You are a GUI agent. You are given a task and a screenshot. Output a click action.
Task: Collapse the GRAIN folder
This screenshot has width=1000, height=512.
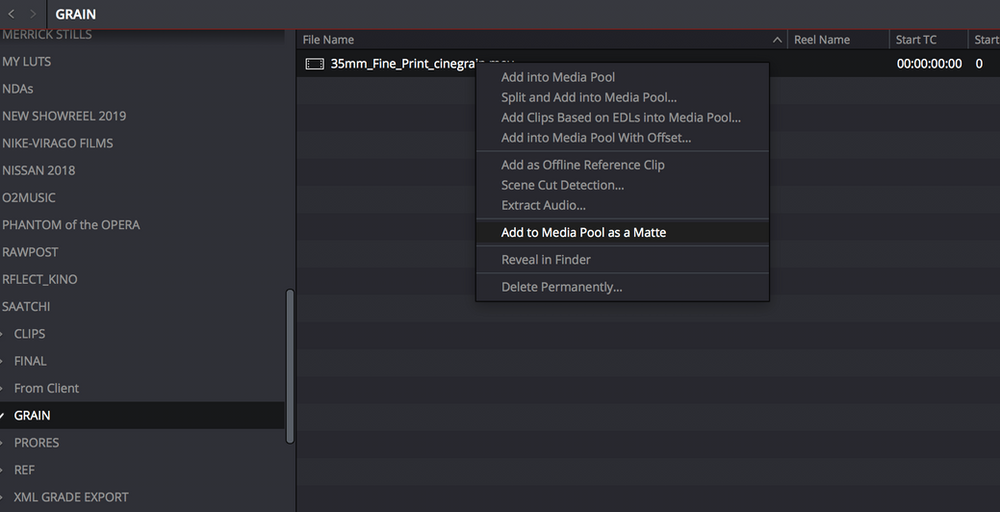point(3,415)
